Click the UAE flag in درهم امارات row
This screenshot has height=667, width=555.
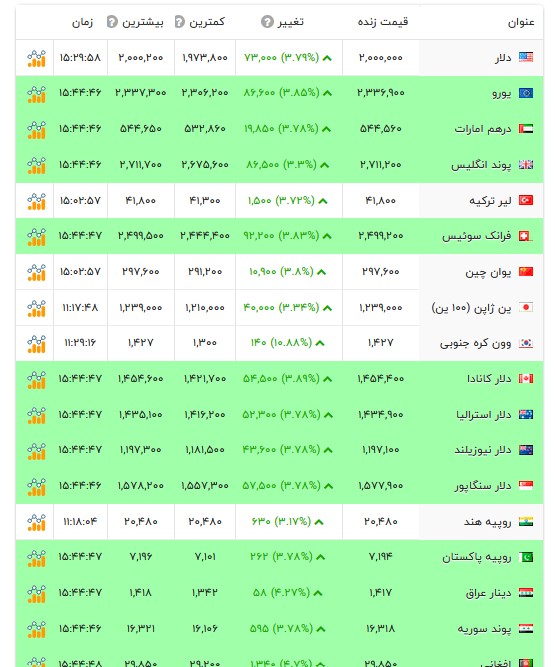click(x=526, y=128)
